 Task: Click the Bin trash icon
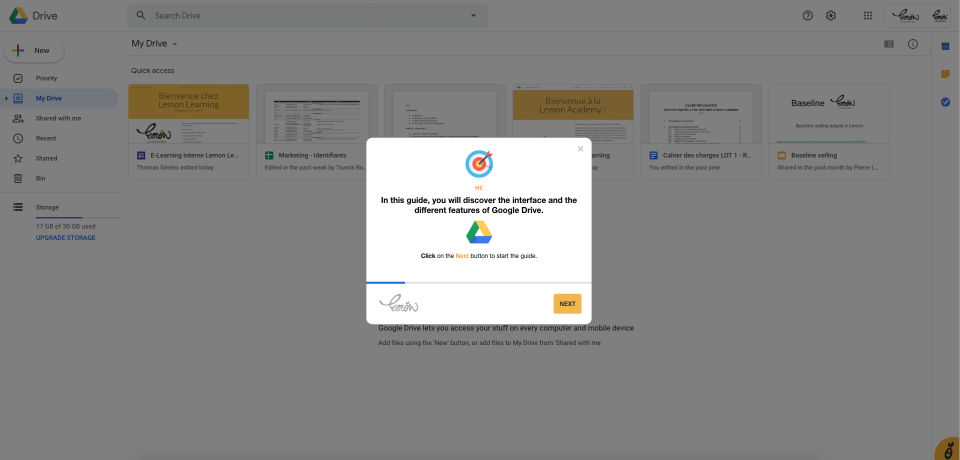click(x=18, y=178)
